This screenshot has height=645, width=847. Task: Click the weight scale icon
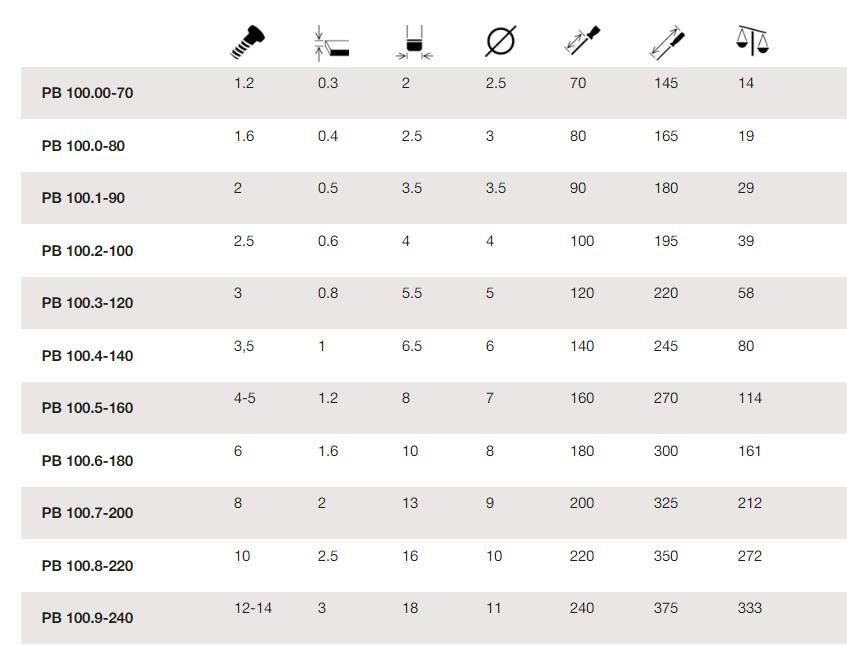pos(752,41)
